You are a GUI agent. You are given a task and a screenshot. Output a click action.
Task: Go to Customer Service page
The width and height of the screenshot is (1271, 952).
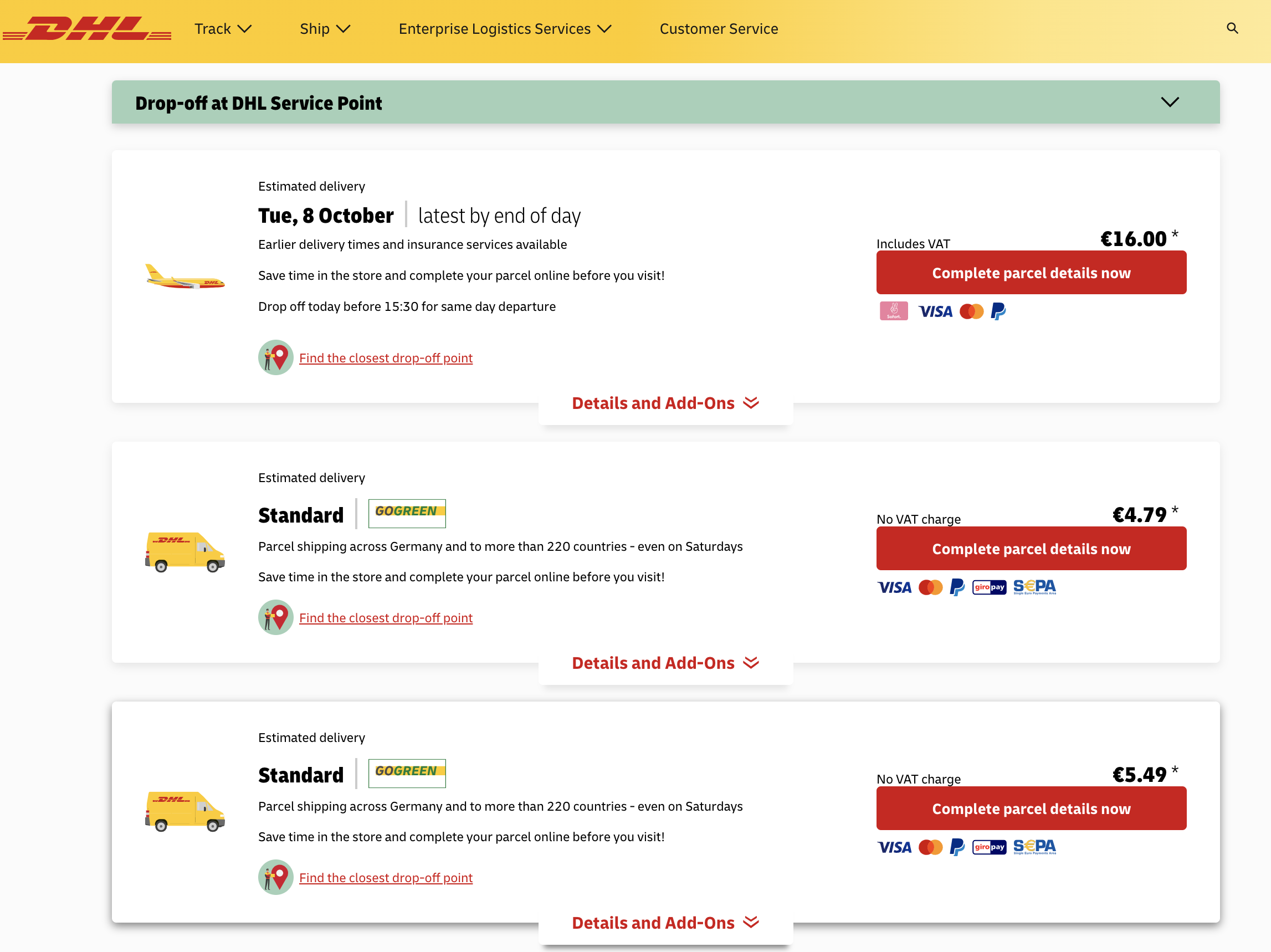tap(719, 29)
